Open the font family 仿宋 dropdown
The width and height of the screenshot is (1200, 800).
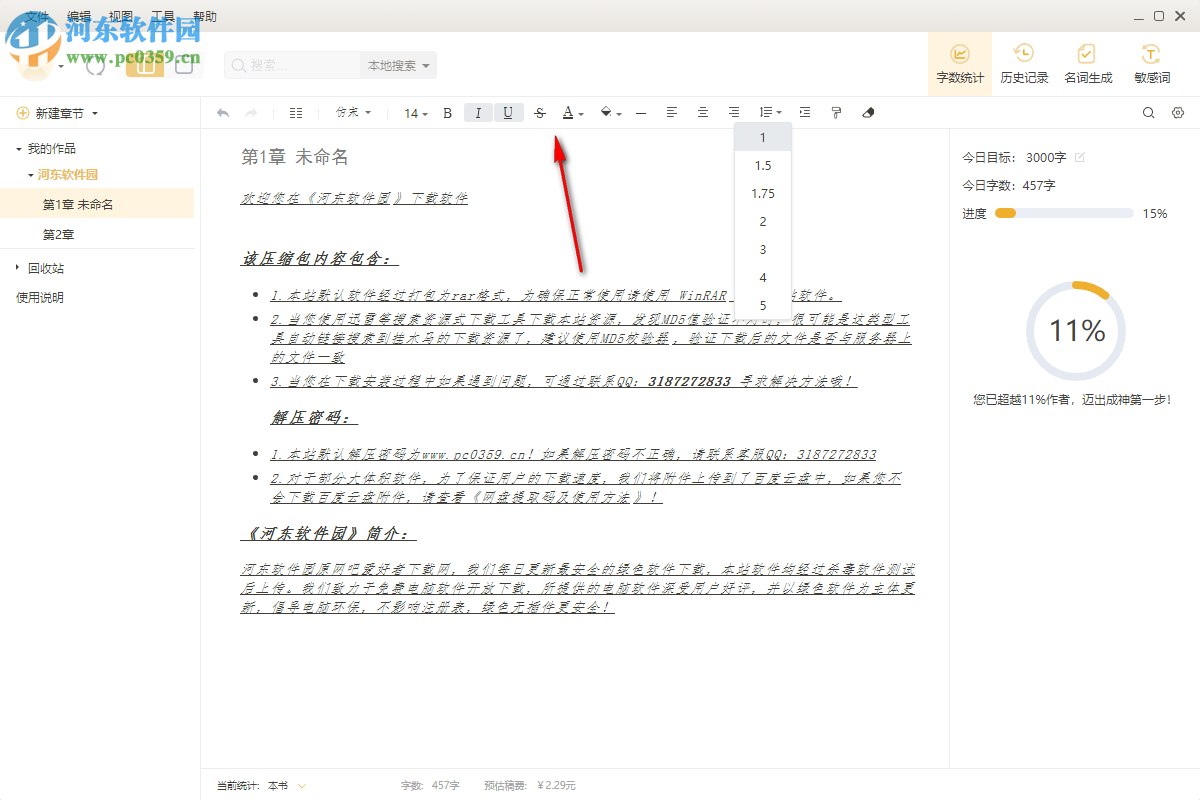(352, 112)
